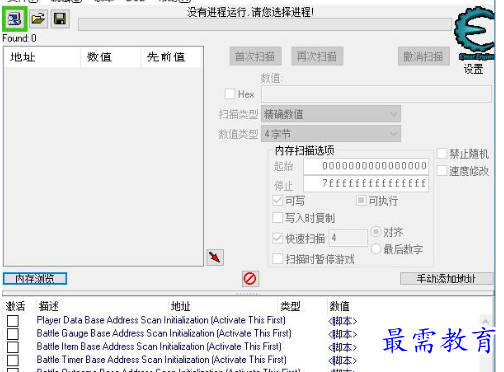Click the 先前值 column header in results list

(171, 57)
